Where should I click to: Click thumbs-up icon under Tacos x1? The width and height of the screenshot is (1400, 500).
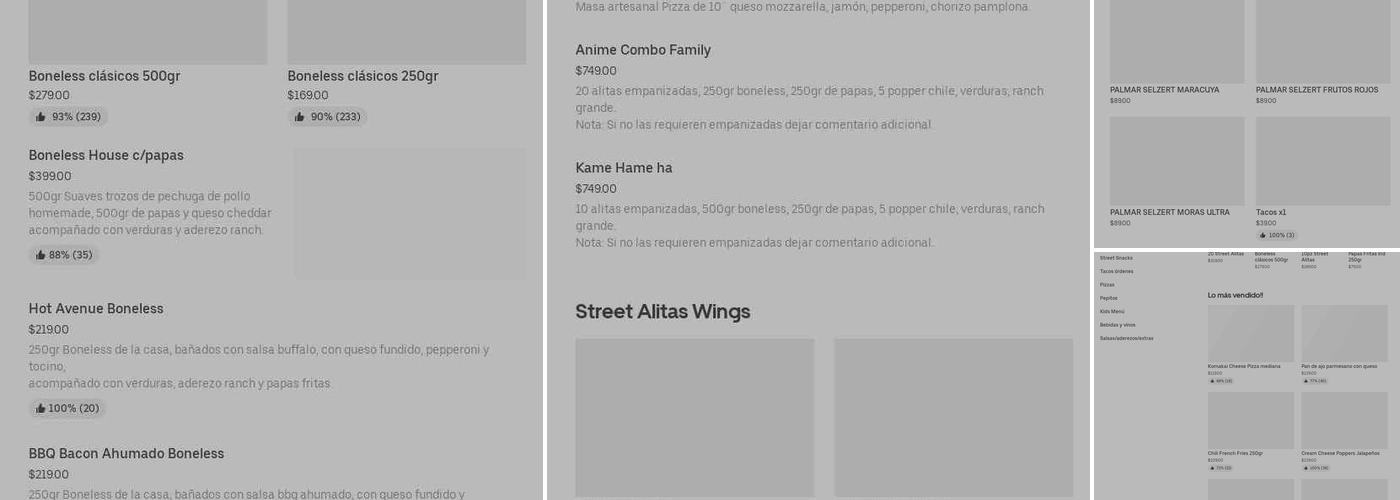1263,235
